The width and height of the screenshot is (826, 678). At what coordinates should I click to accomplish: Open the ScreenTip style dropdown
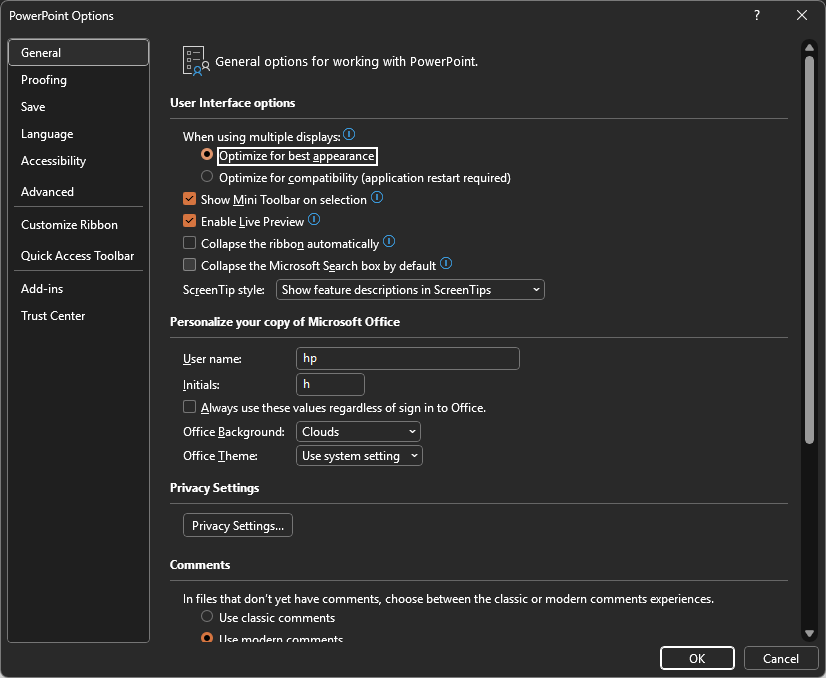tap(410, 290)
